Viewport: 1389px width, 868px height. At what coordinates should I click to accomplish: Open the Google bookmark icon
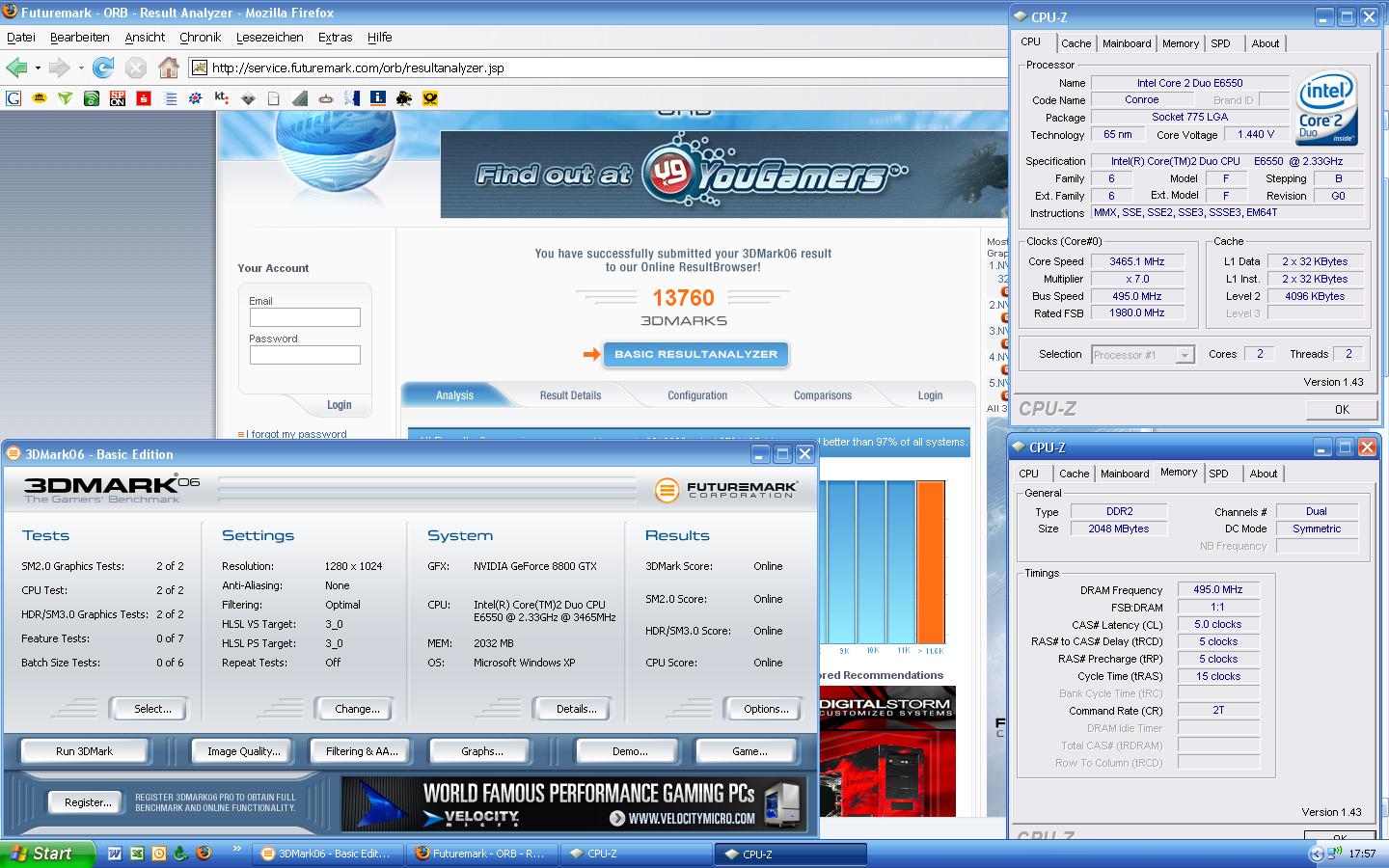pyautogui.click(x=14, y=97)
